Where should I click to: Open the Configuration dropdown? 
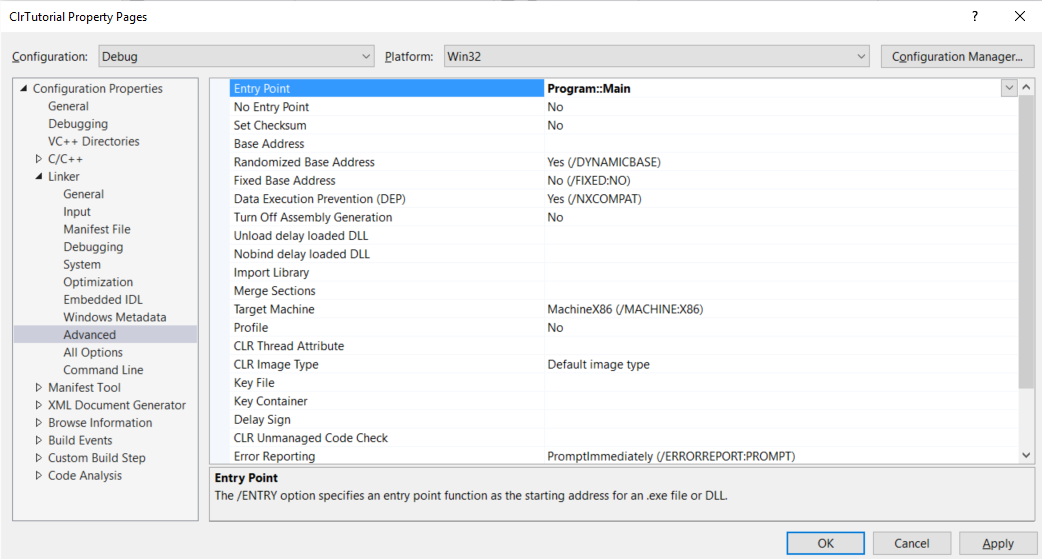point(235,57)
